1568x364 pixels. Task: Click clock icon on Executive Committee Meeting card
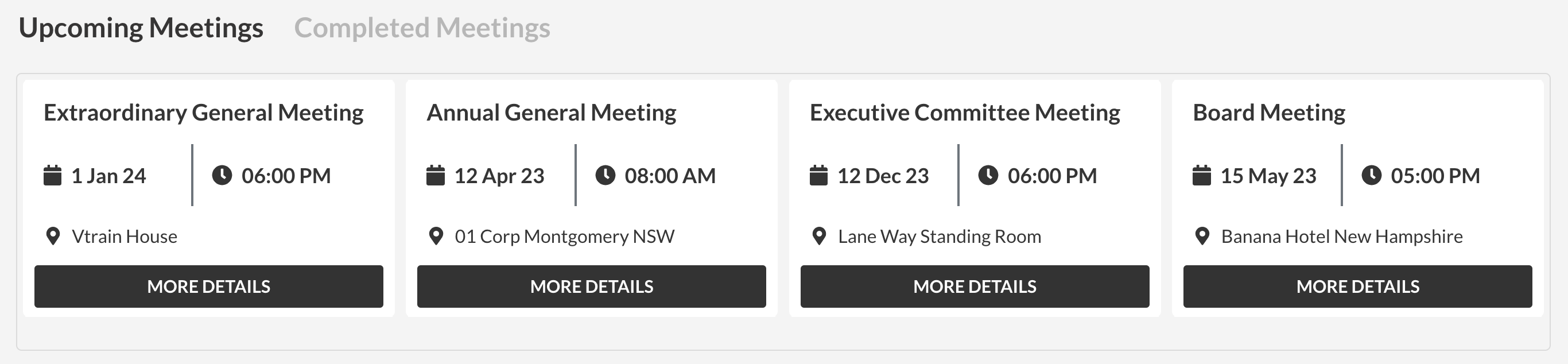click(988, 175)
